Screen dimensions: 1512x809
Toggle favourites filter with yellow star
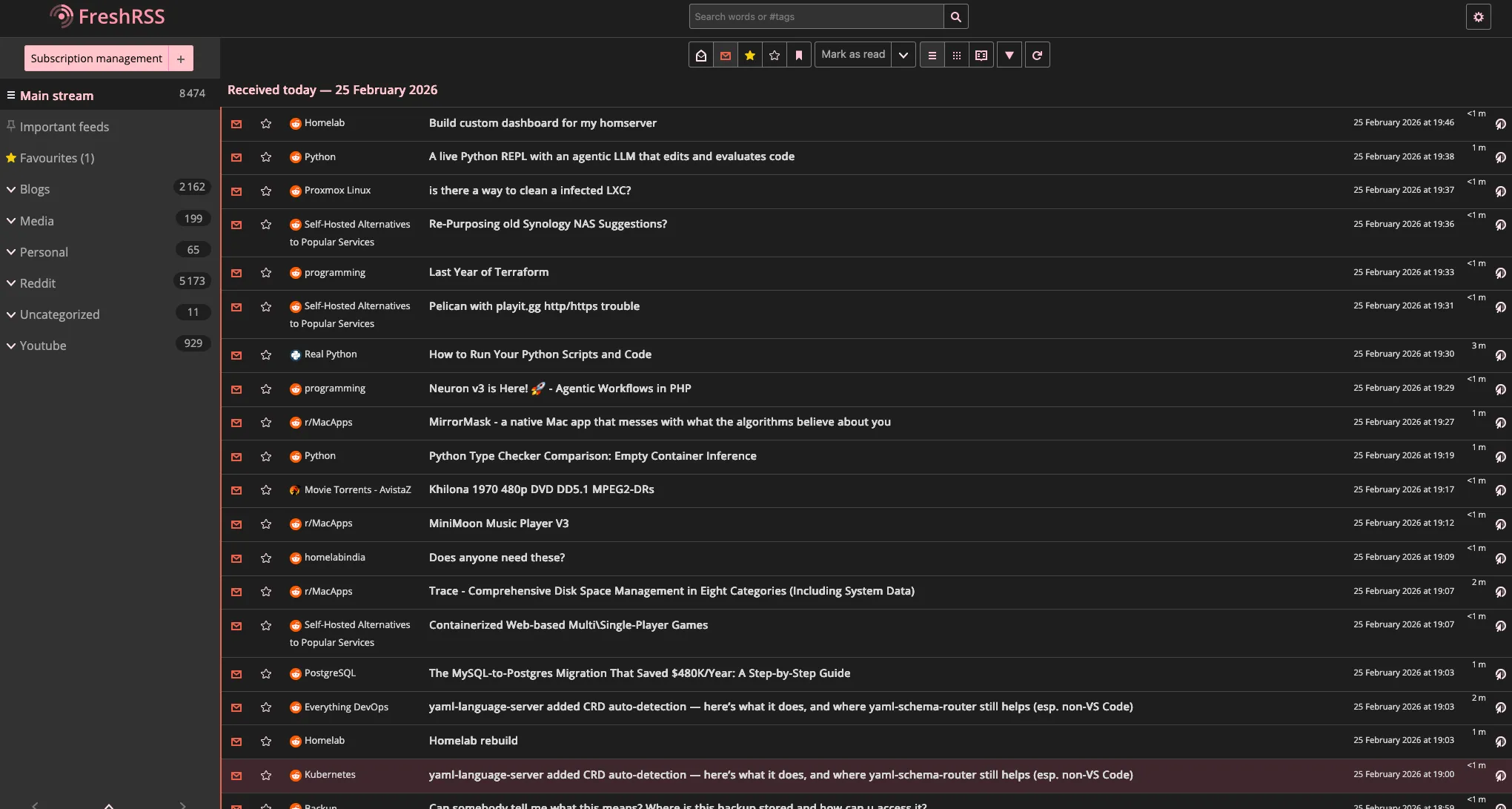click(750, 55)
